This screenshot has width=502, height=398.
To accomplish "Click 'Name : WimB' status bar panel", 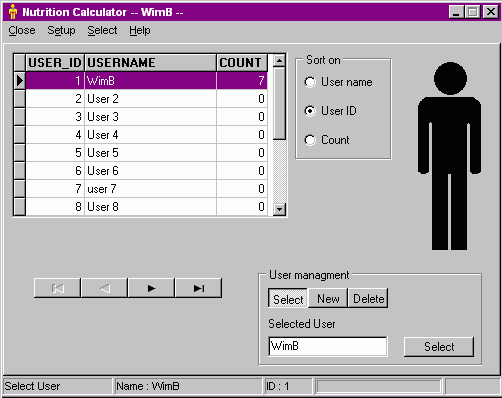I will (188, 386).
